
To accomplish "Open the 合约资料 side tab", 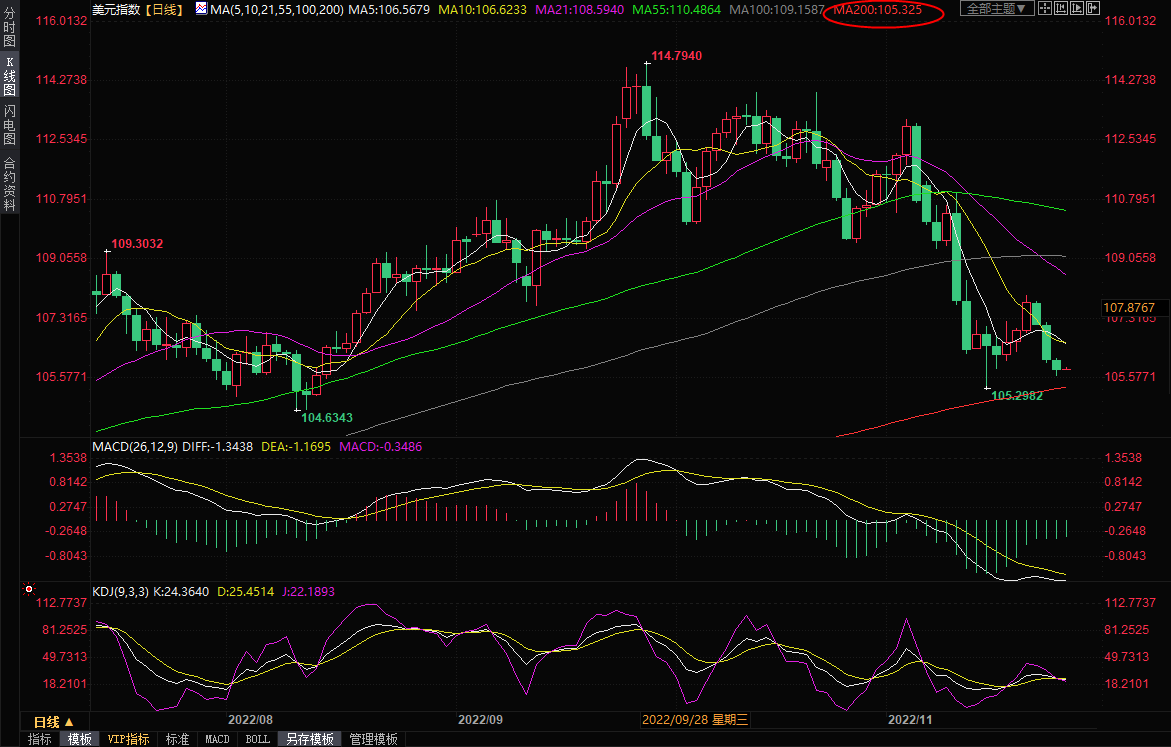I will click(9, 183).
